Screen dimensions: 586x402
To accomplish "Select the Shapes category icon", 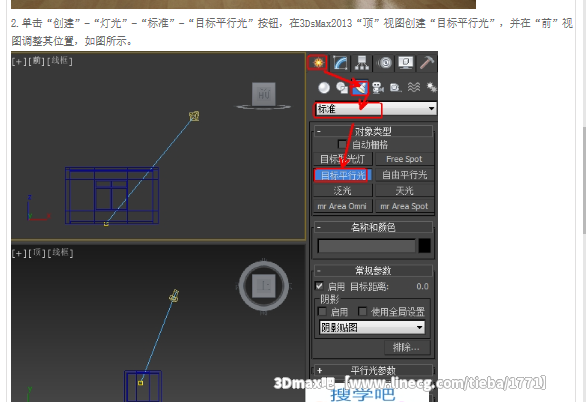I will point(342,88).
